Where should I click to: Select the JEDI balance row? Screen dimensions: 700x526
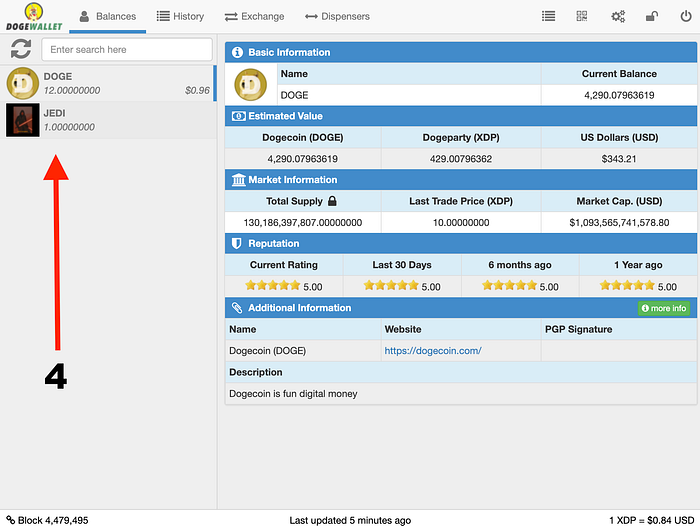(x=108, y=120)
